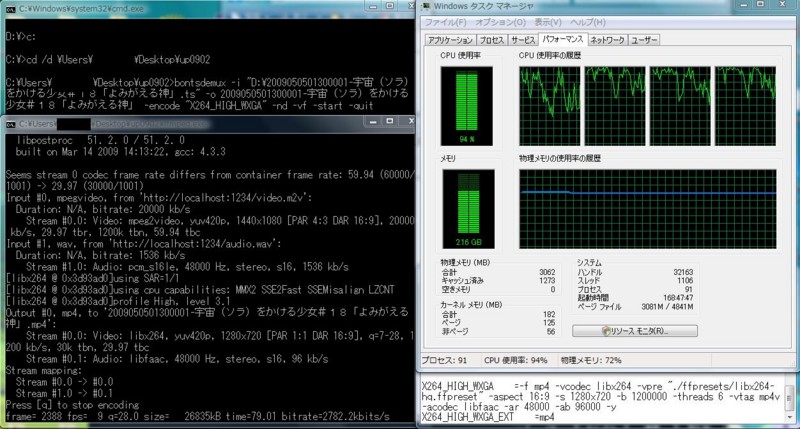Maximize the lower console window

390,121
